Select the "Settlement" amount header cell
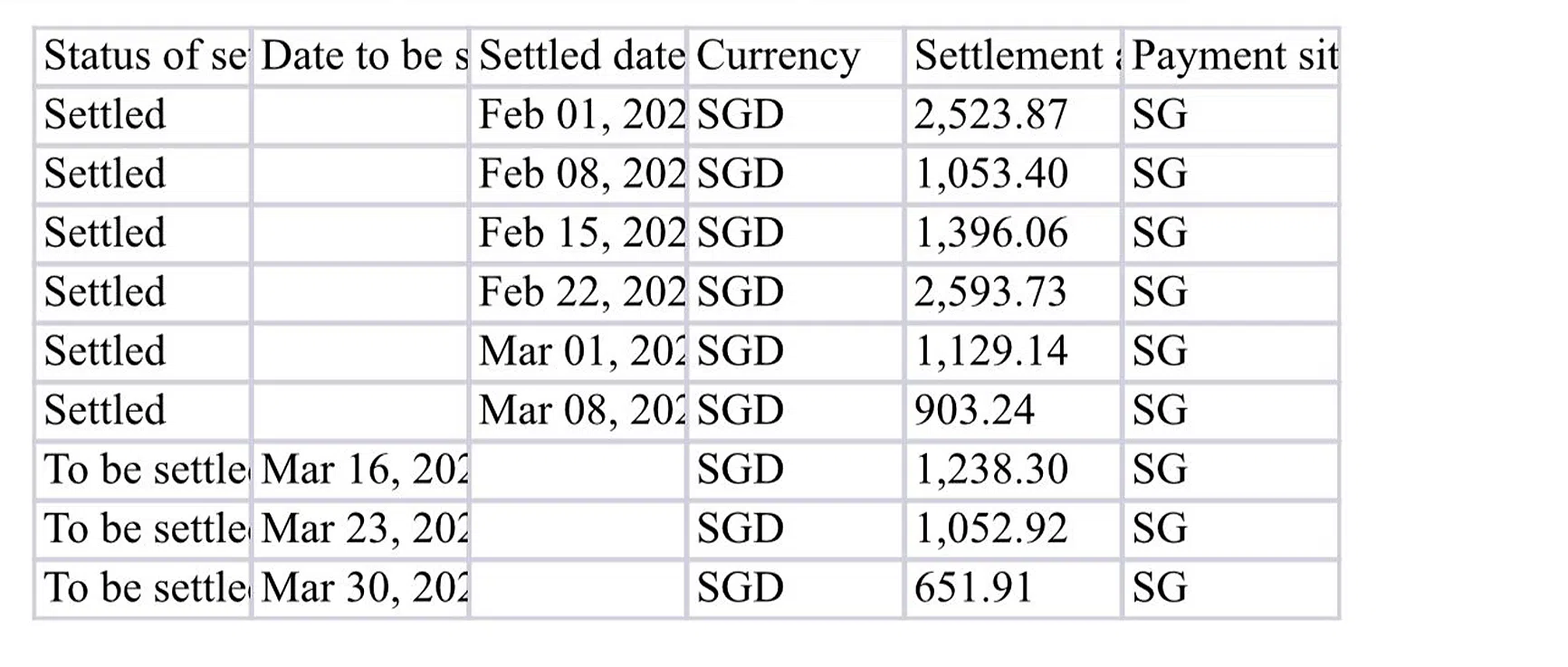This screenshot has width=1568, height=667. point(1014,56)
